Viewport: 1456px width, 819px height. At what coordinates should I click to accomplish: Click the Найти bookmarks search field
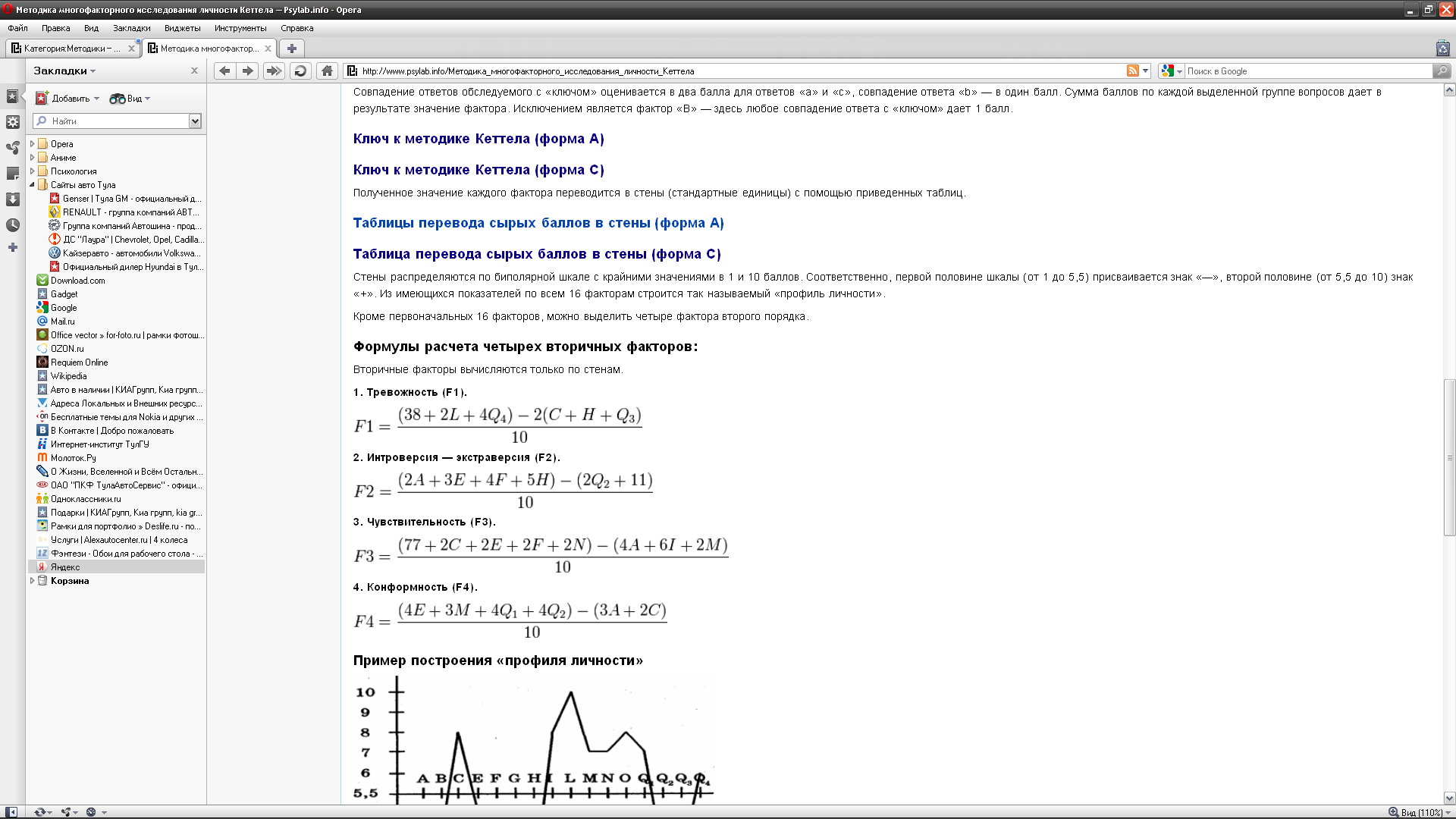(x=111, y=121)
